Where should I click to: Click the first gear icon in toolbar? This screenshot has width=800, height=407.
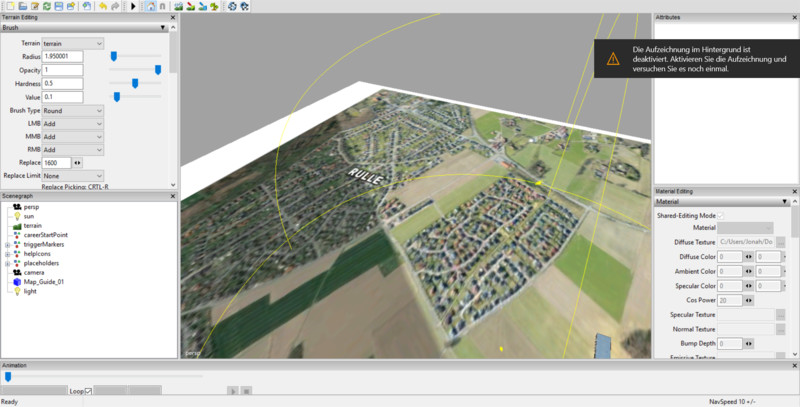point(232,6)
